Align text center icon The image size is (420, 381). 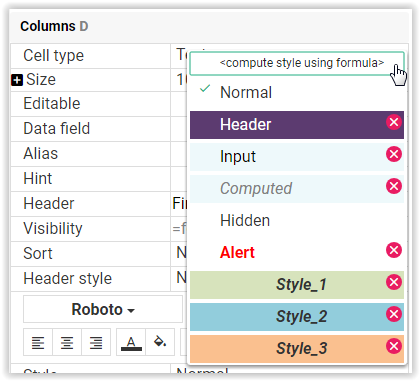click(x=67, y=342)
